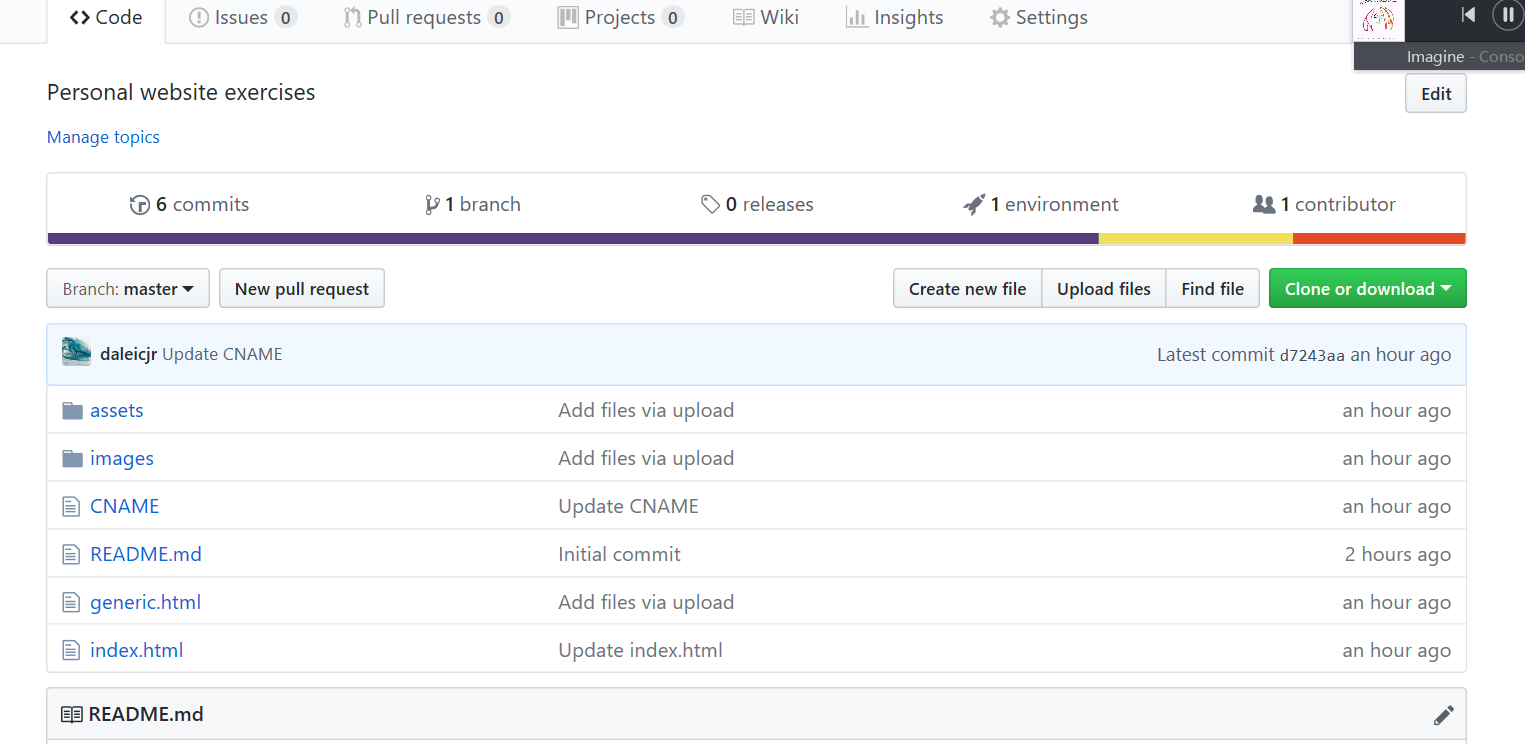Open the 1 environment page
This screenshot has height=744, width=1525.
[x=1041, y=204]
